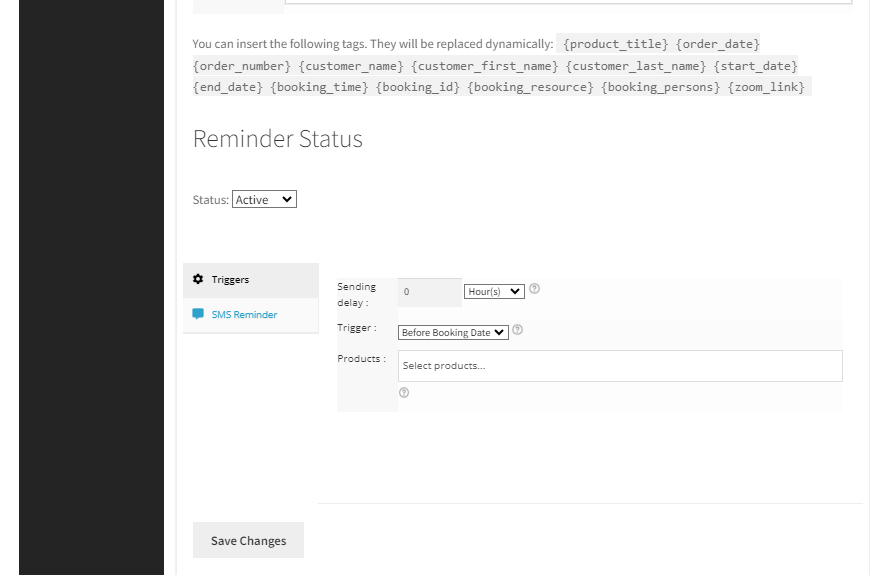The height and width of the screenshot is (575, 883).
Task: Click the {order_date} tag
Action: click(717, 44)
